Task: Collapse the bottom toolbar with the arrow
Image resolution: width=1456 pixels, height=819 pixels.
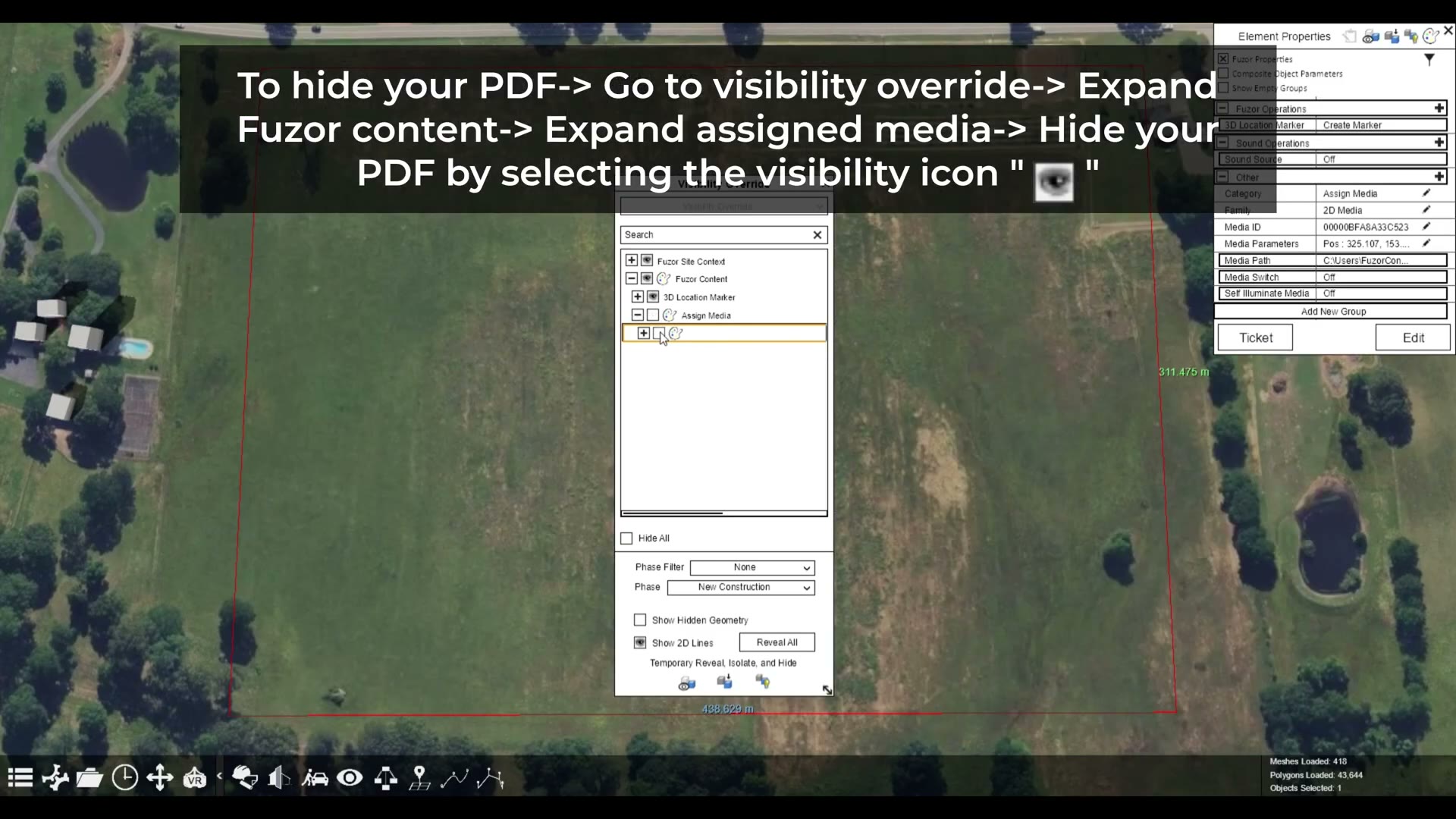Action: point(219,776)
